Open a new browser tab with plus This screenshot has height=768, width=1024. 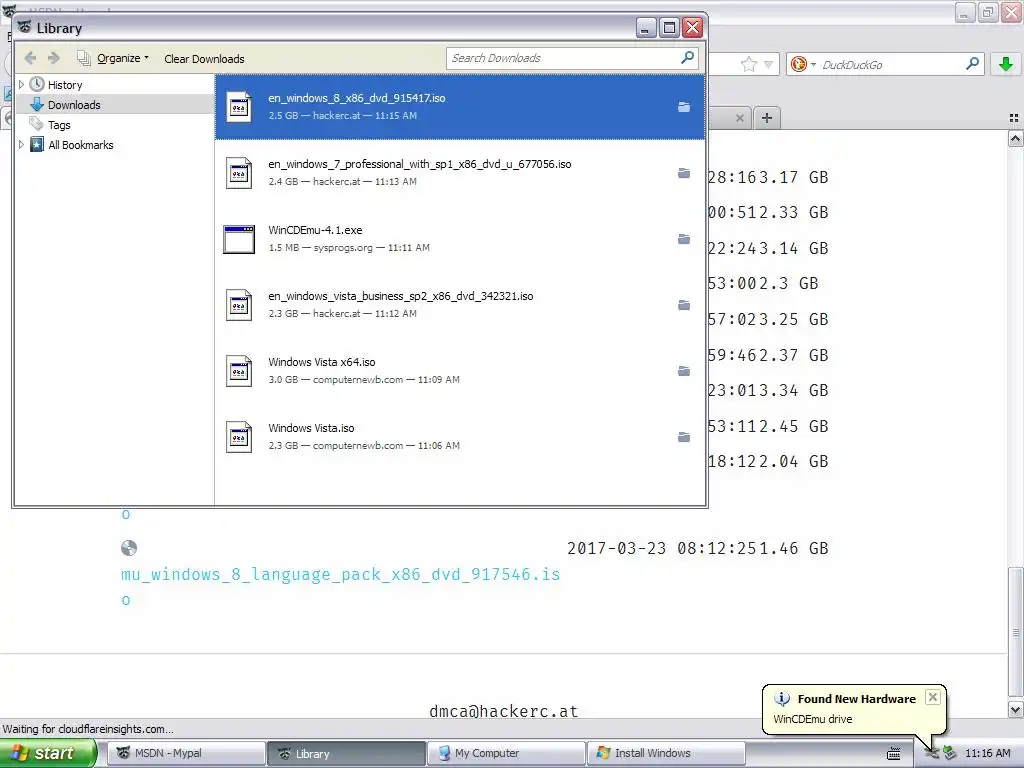(x=767, y=118)
